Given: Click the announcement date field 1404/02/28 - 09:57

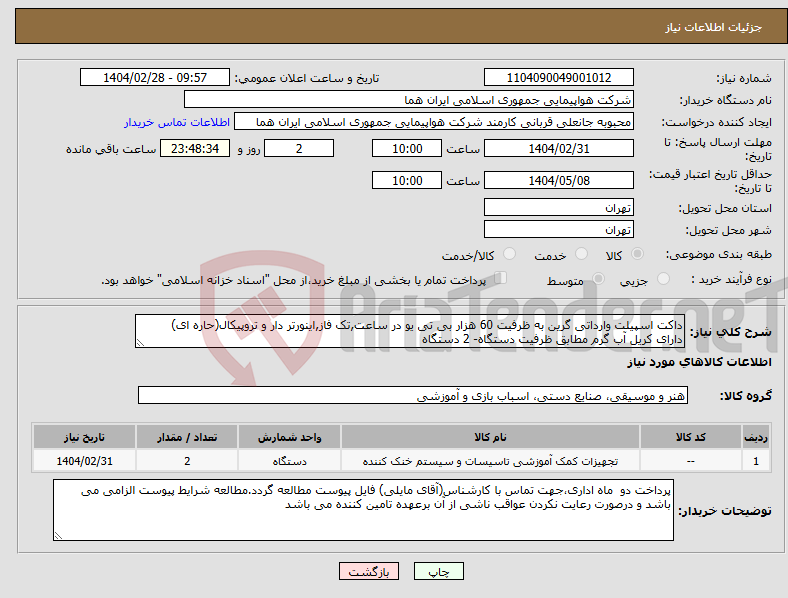Looking at the screenshot, I should [x=155, y=77].
